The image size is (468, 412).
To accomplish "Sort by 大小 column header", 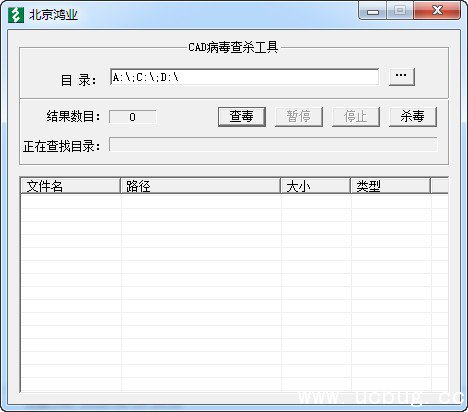I will (315, 186).
